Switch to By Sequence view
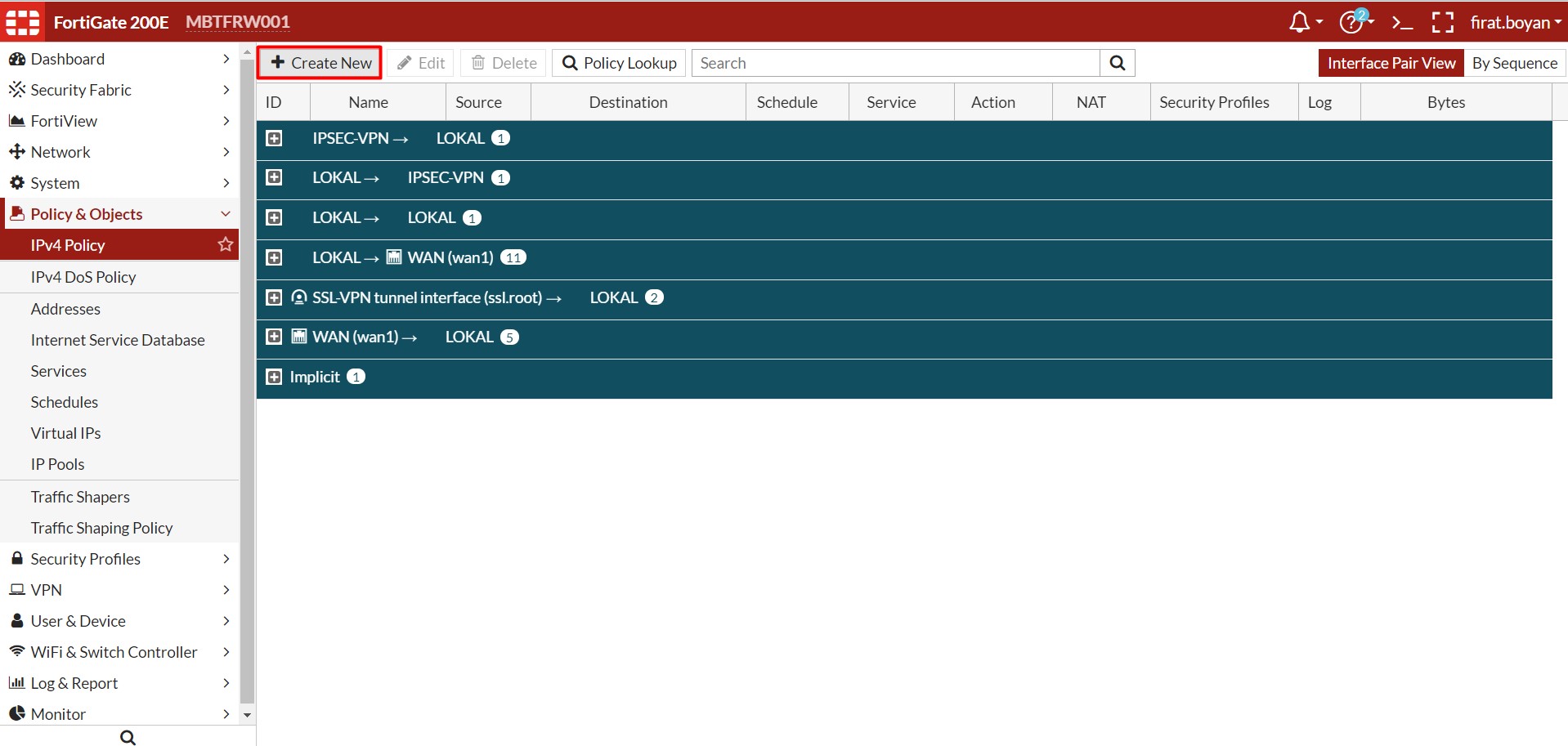Screen dimensions: 1568x746 point(1515,63)
